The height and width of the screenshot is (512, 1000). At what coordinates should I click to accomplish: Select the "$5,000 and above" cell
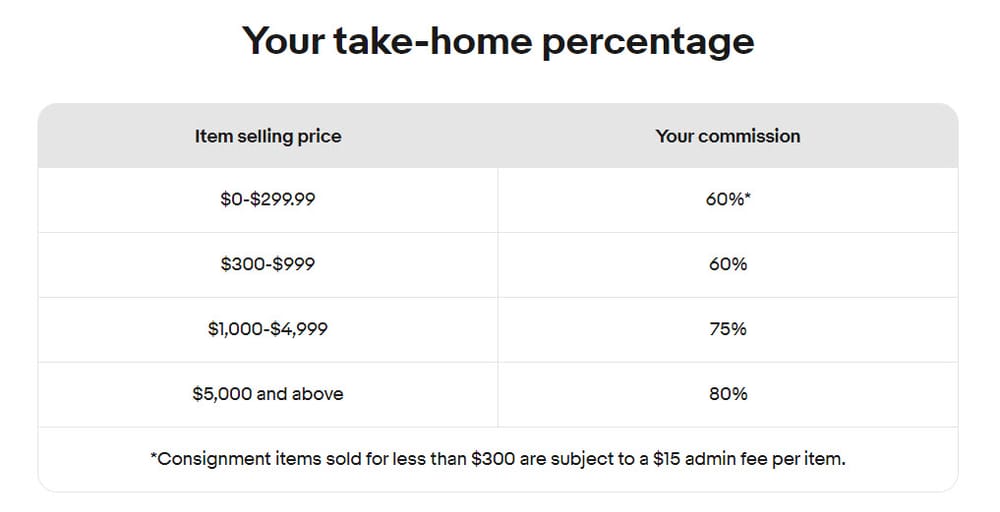click(268, 394)
